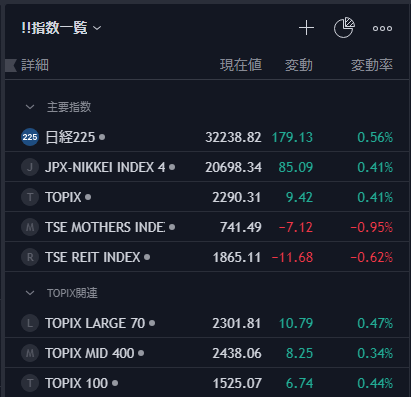Click the plus icon to add symbol
Viewport: 411px width, 397px height.
coord(306,28)
